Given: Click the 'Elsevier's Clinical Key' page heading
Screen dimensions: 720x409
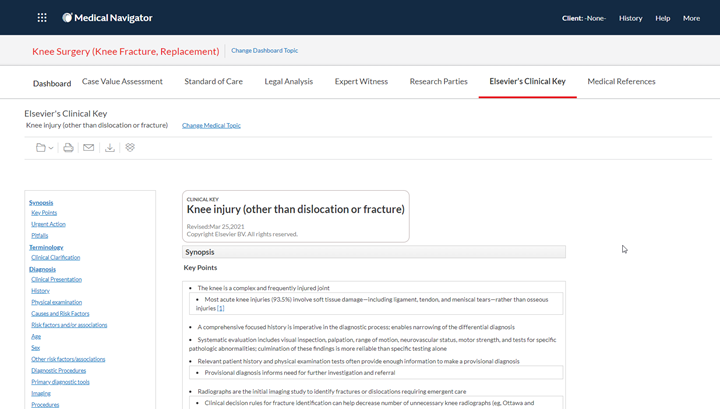Looking at the screenshot, I should [x=66, y=113].
